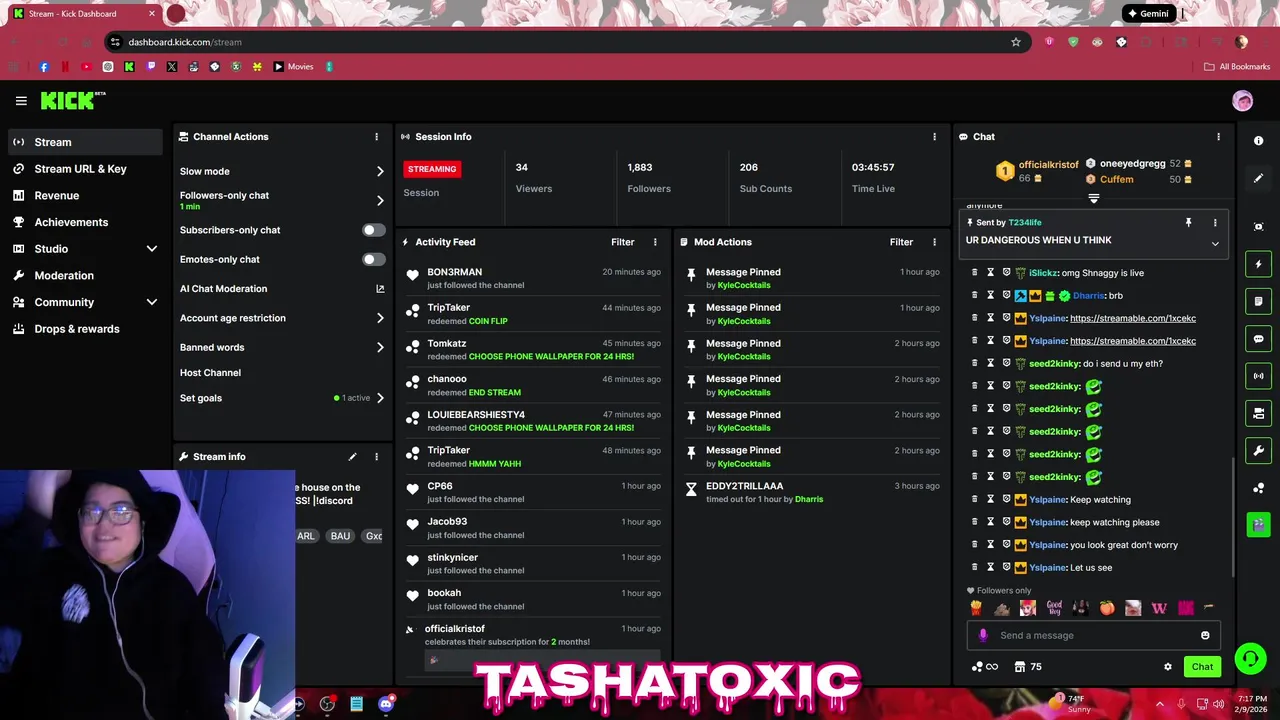Click the fries emote in quick emotes
1280x720 pixels.
(x=976, y=608)
